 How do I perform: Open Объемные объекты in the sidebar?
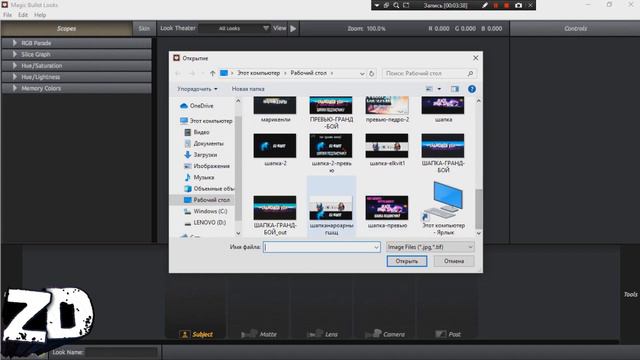click(209, 189)
